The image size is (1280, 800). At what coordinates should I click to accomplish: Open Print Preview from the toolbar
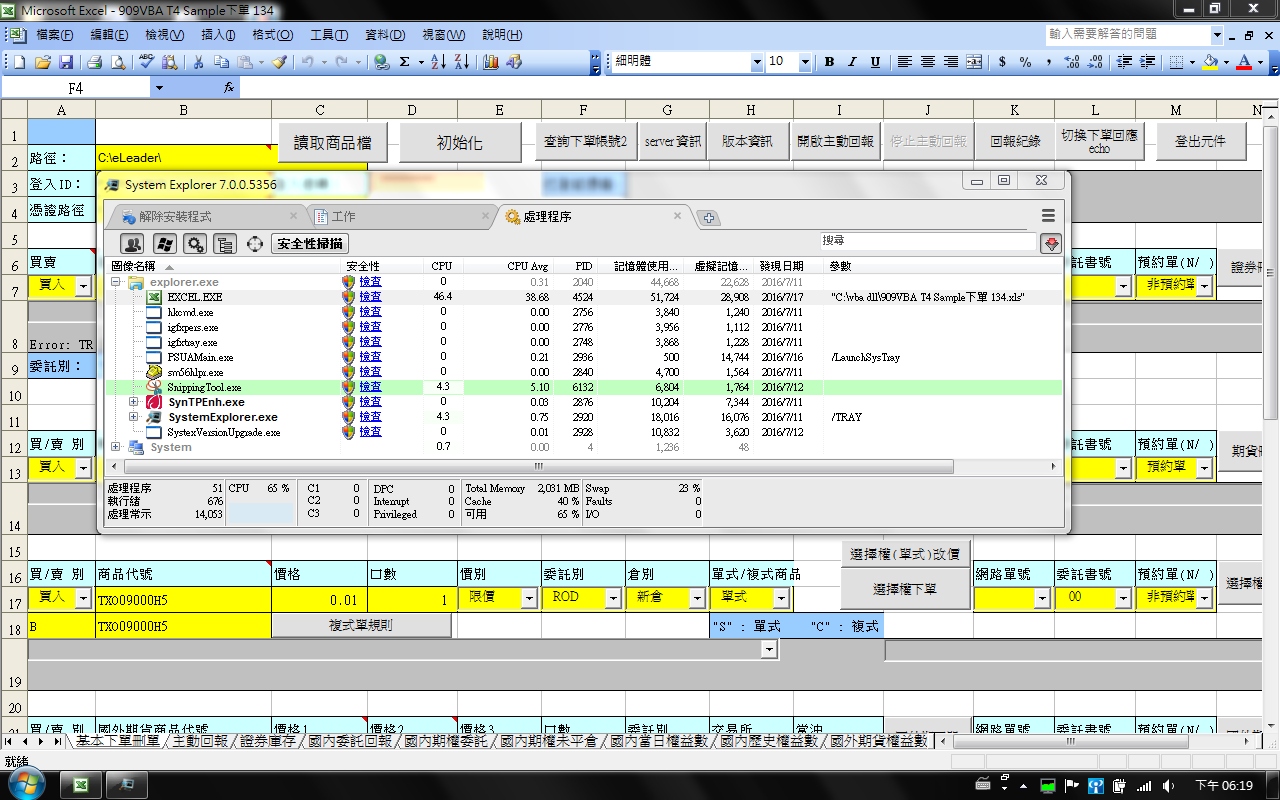tap(118, 62)
